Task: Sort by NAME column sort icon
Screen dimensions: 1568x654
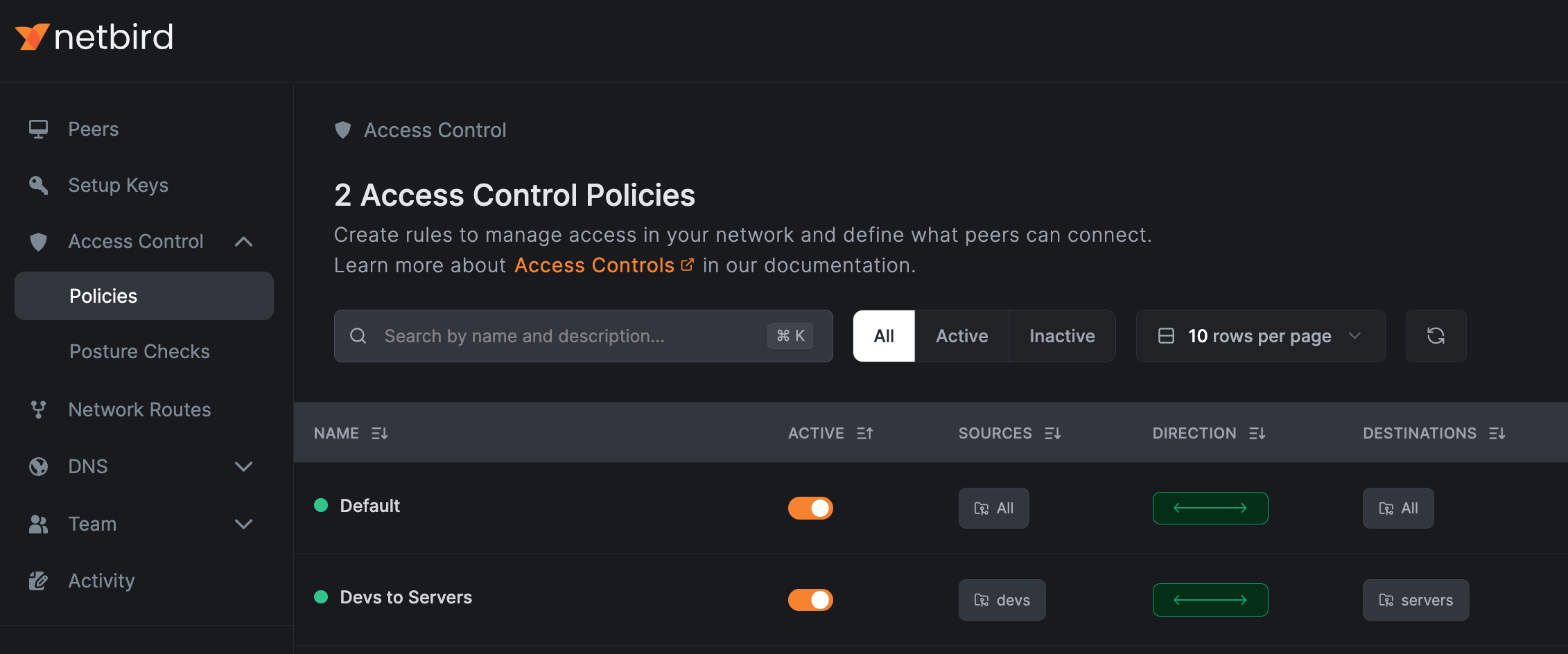Action: (x=379, y=434)
